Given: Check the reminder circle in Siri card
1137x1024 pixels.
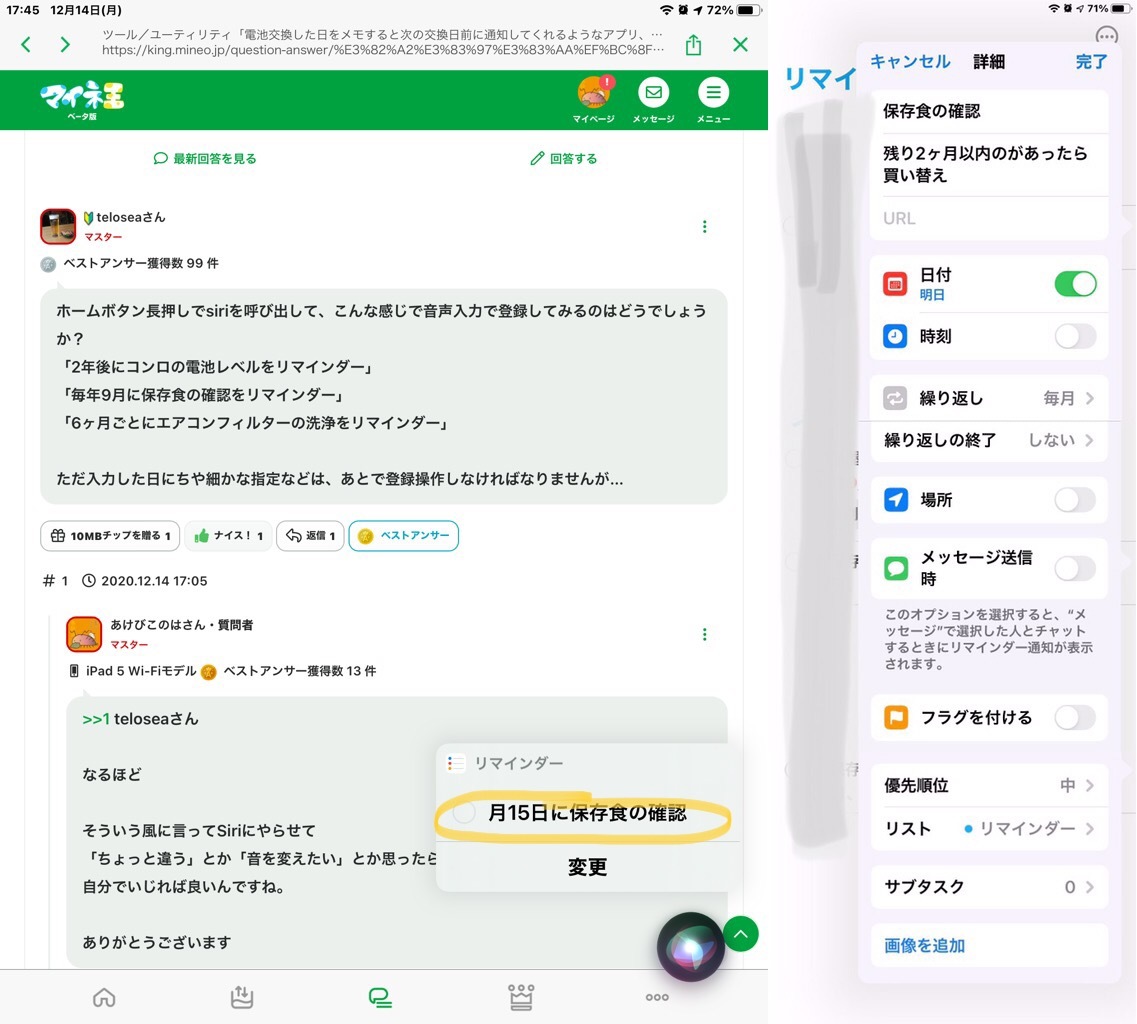Looking at the screenshot, I should 464,813.
